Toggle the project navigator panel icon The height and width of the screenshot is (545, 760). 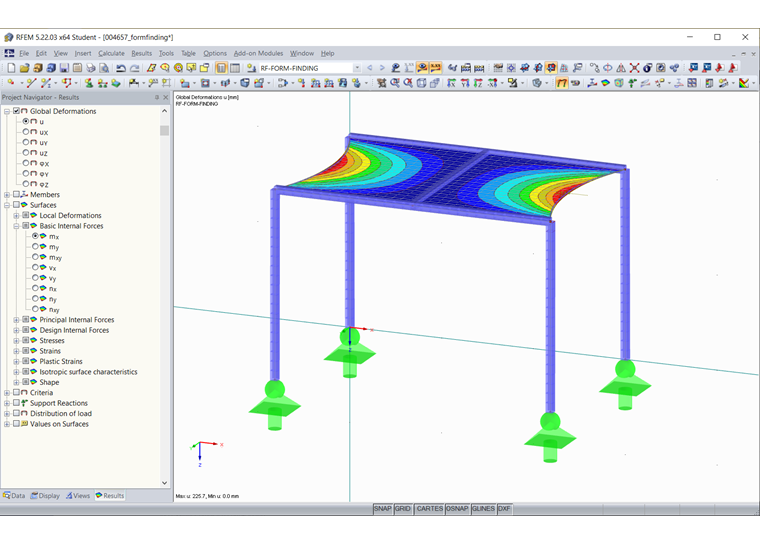coord(222,68)
